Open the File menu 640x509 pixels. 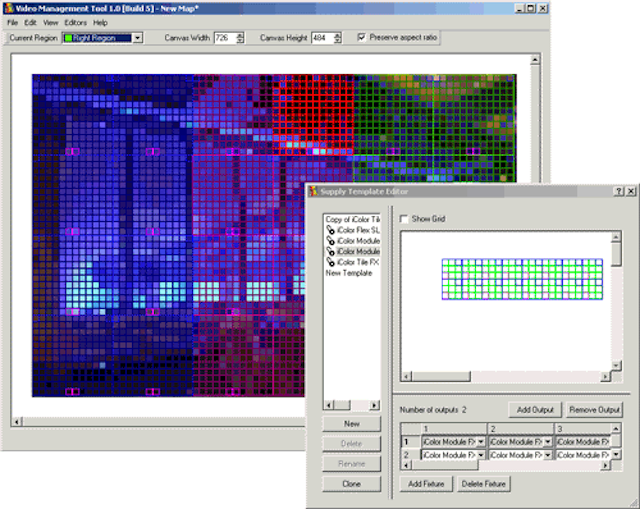[x=12, y=23]
